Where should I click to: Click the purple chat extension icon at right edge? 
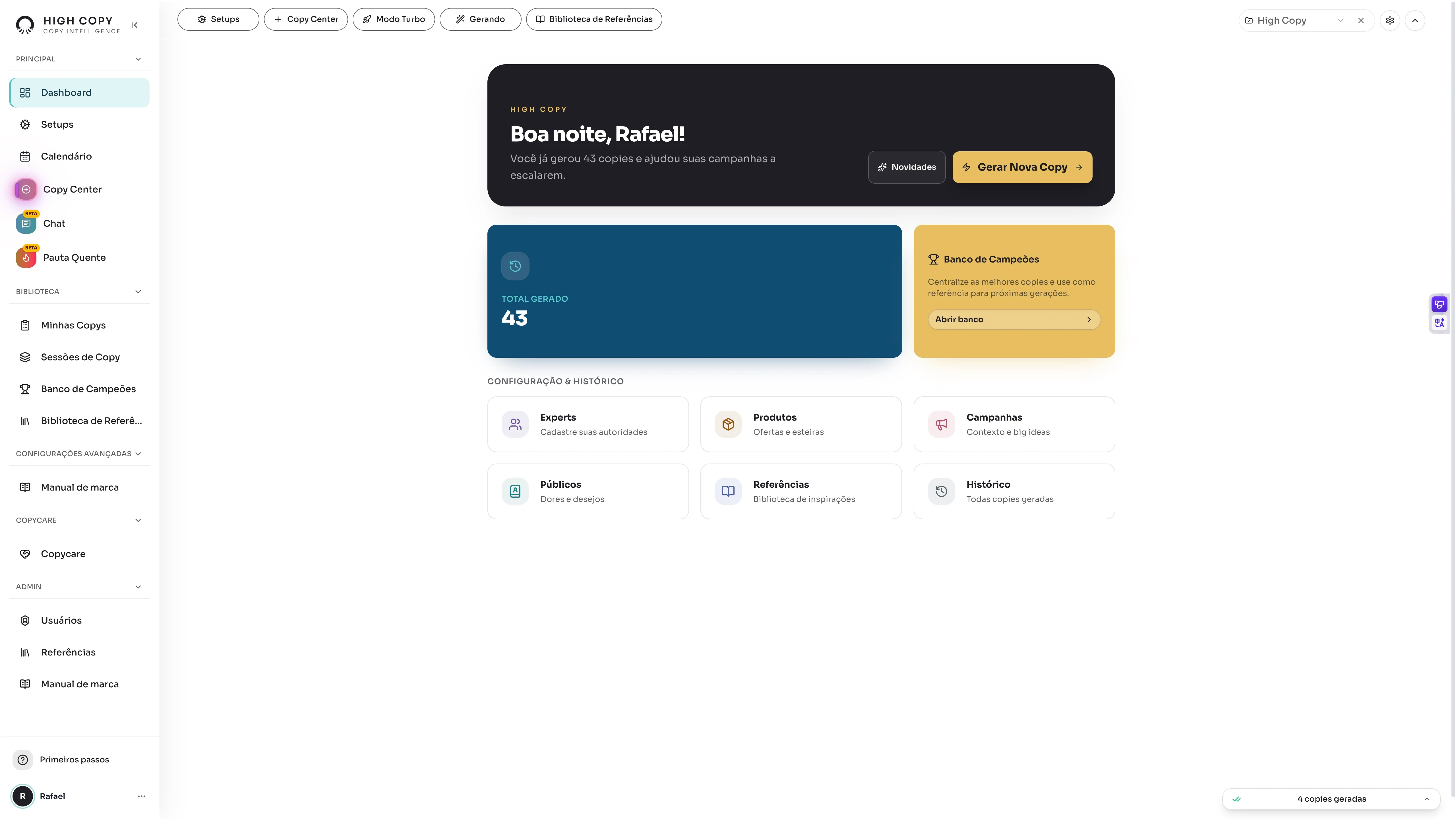(1439, 305)
